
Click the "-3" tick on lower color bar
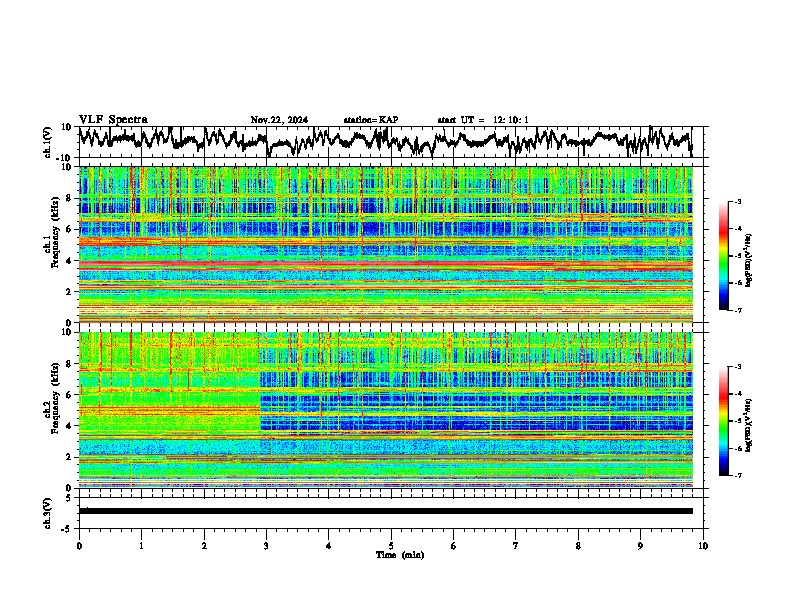coord(737,367)
